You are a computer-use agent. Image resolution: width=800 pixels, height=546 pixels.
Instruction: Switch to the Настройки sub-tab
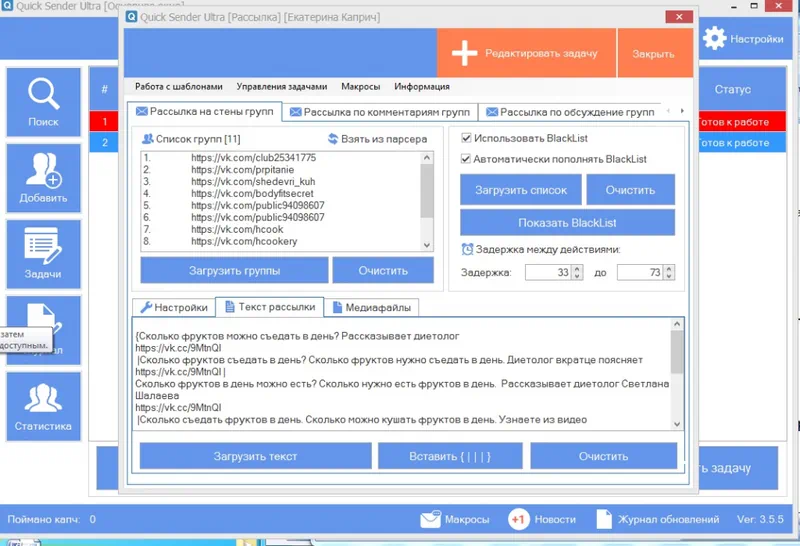pyautogui.click(x=174, y=308)
